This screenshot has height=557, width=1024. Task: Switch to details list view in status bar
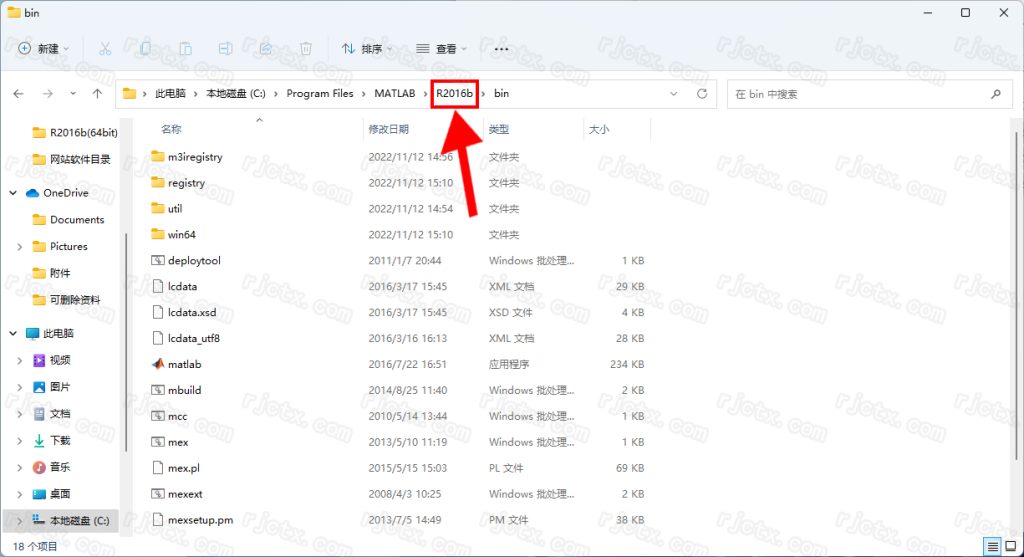coord(992,546)
